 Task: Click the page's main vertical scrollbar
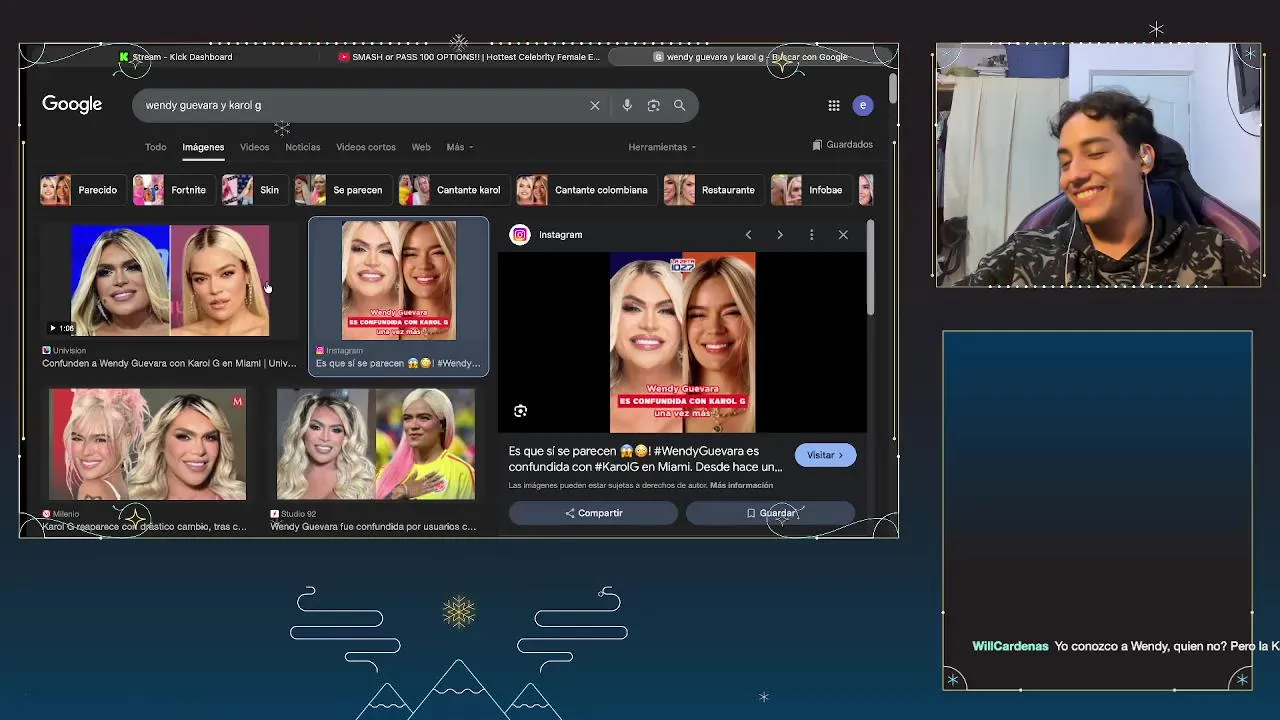pos(892,88)
